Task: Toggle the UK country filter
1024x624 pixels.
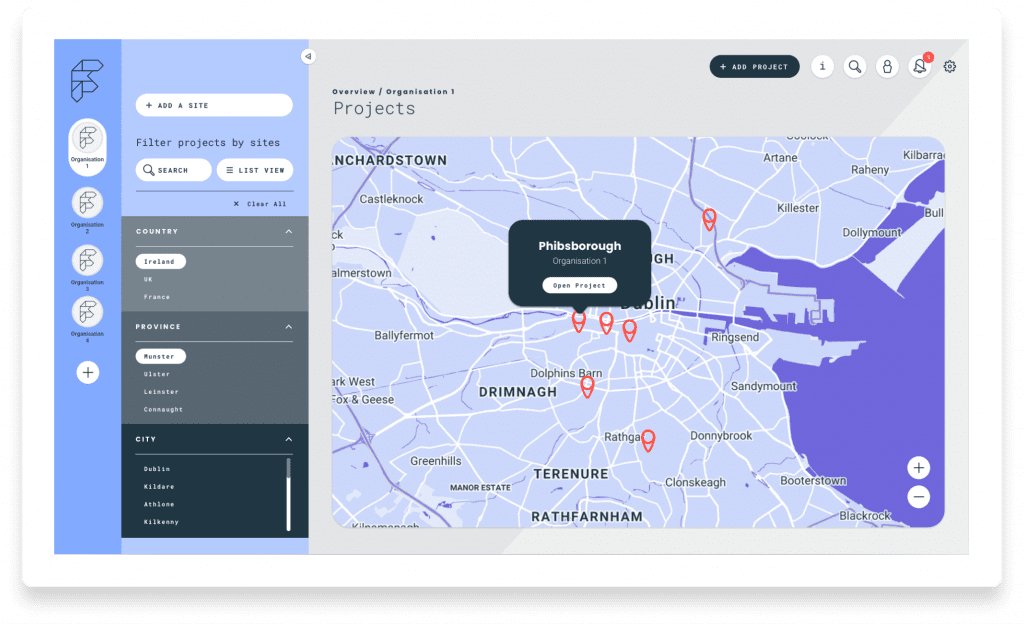Action: pos(148,279)
